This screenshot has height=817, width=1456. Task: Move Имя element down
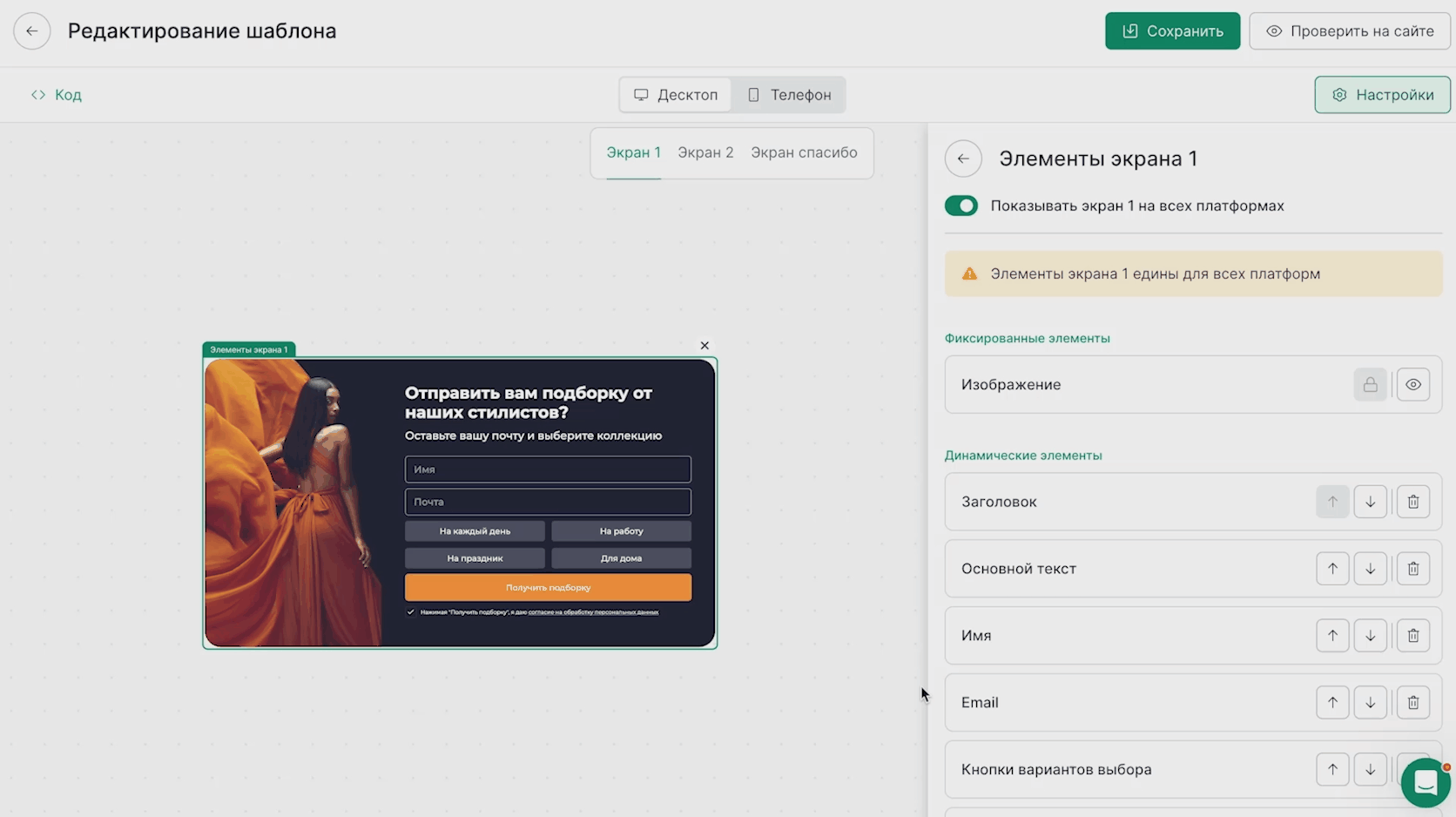[x=1370, y=636]
